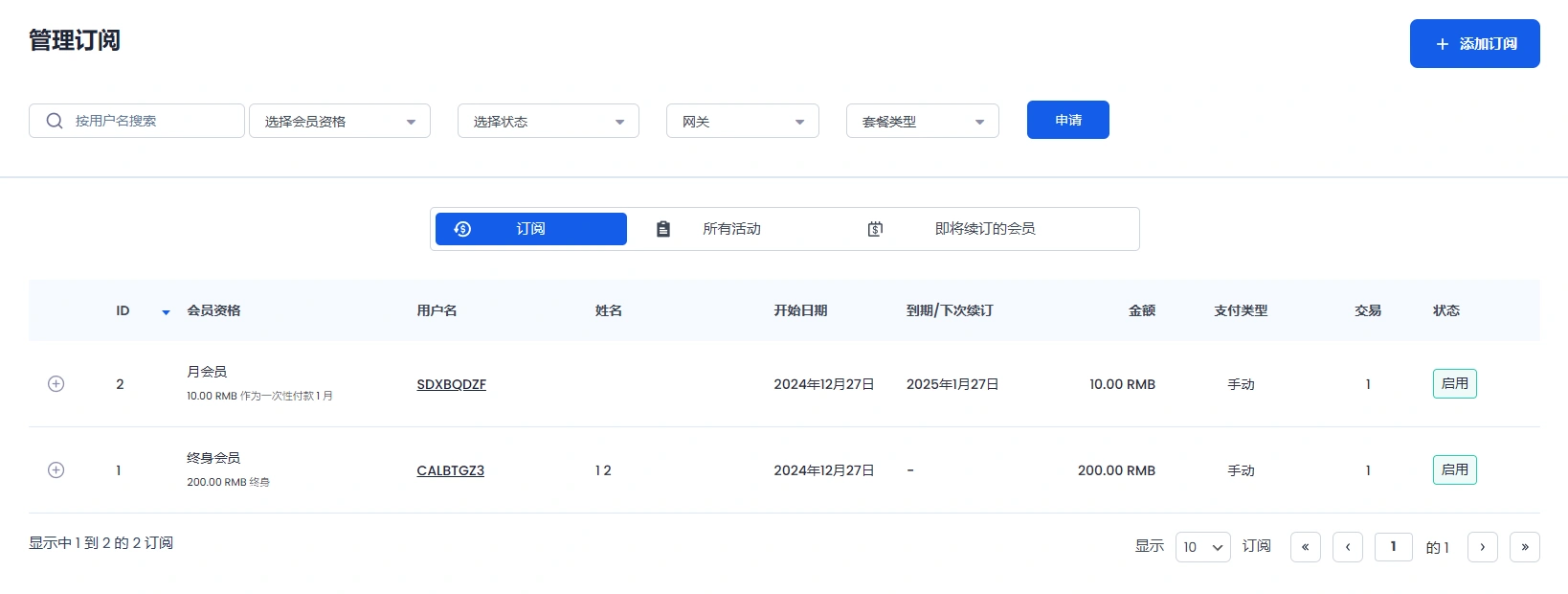This screenshot has width=1568, height=594.
Task: Click the 手动 payment type for CALBTGZ3
Action: (1241, 470)
